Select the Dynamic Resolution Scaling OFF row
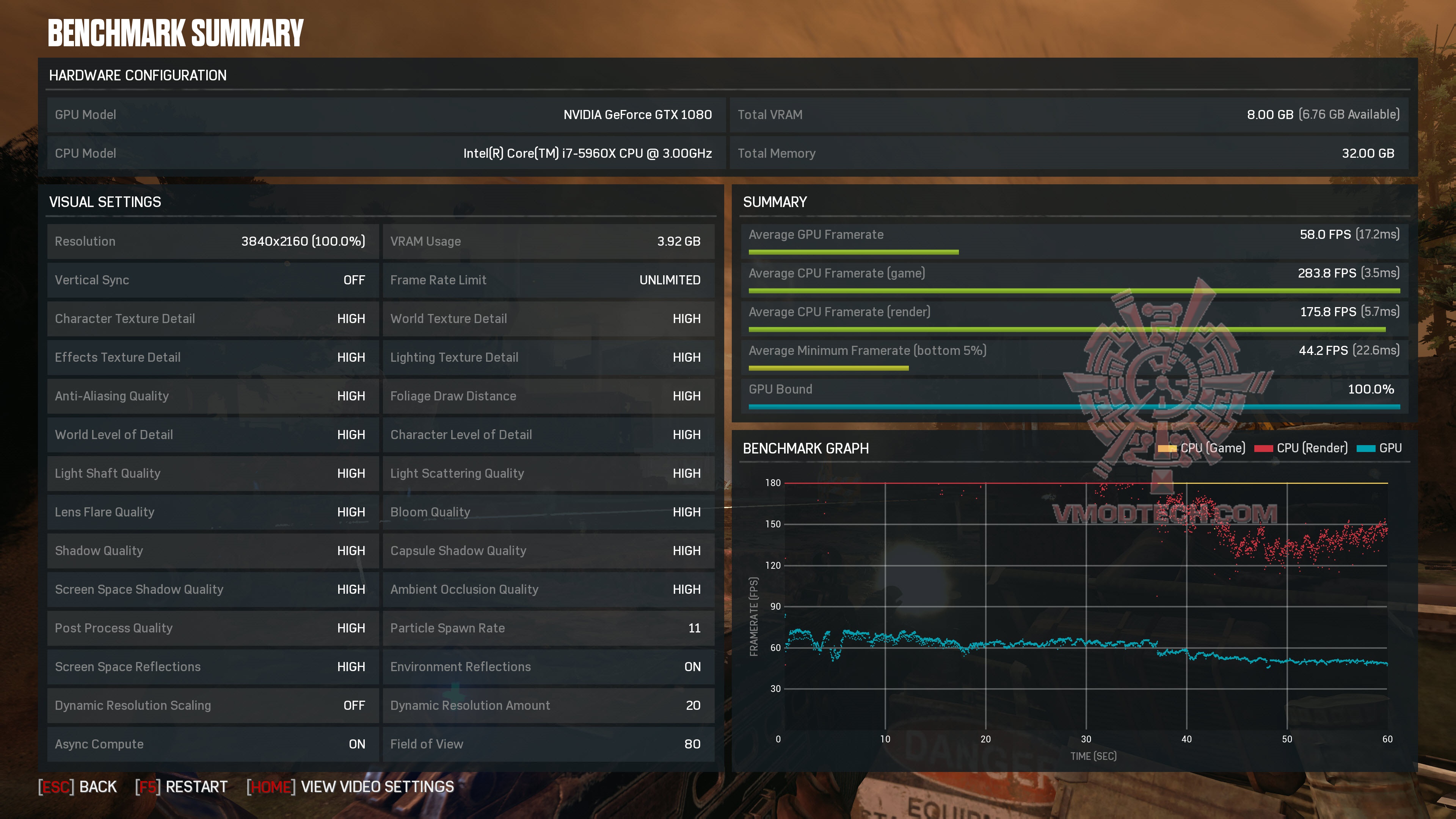This screenshot has height=819, width=1456. point(212,705)
